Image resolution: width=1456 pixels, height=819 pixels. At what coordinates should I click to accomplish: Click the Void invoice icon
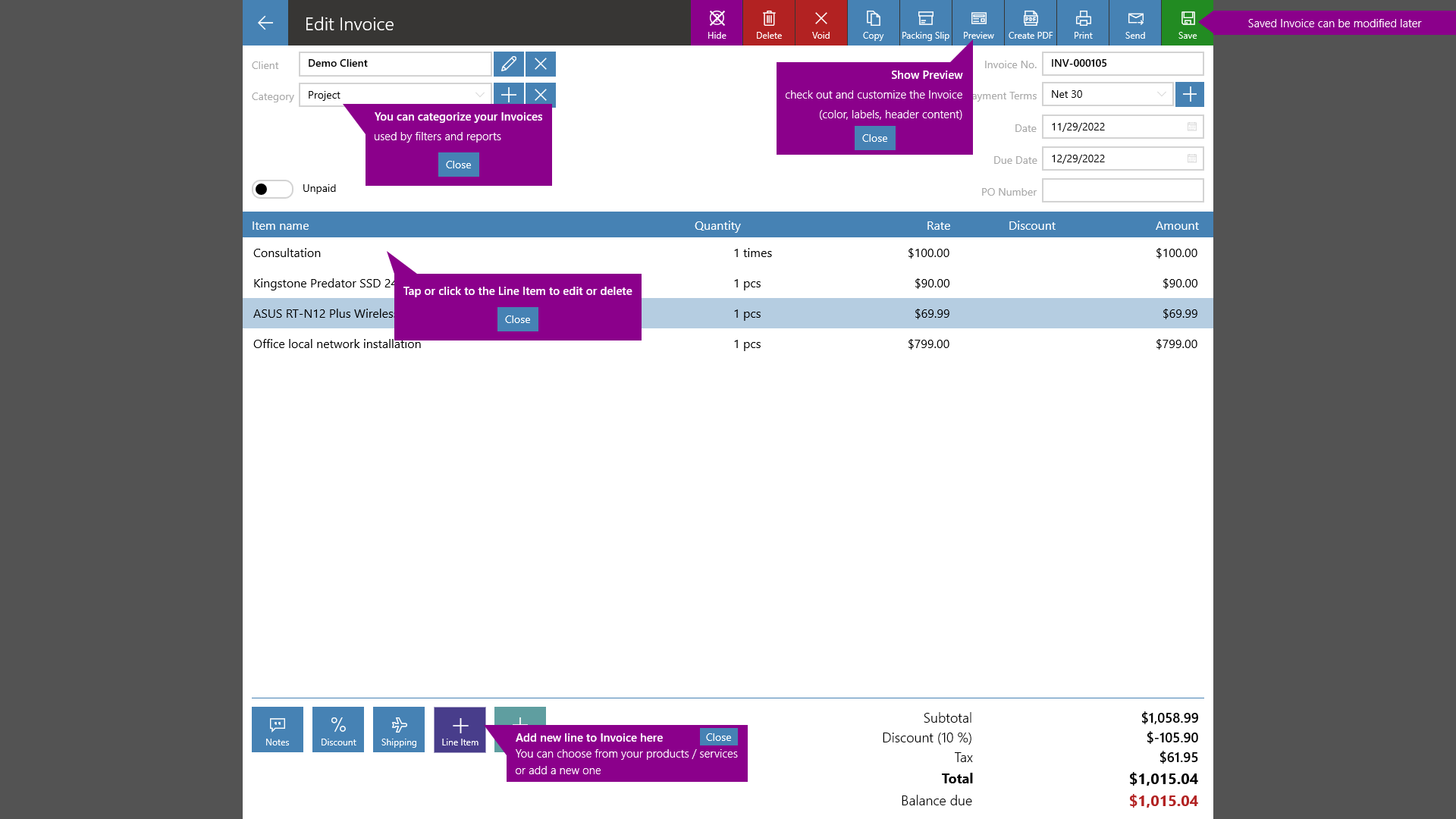tap(821, 23)
